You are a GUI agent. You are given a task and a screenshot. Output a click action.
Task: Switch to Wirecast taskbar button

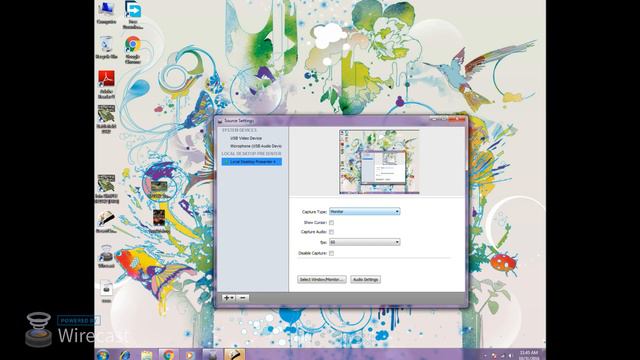point(213,355)
